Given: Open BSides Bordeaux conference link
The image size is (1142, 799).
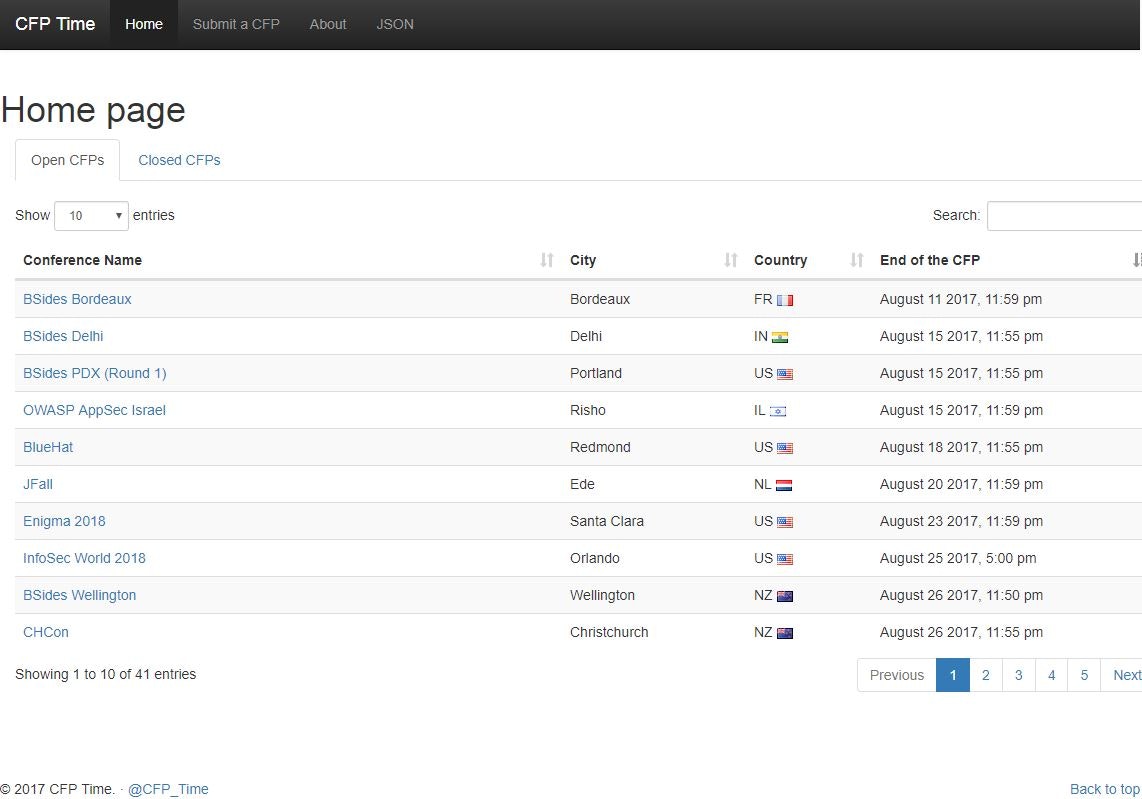Looking at the screenshot, I should coord(77,299).
